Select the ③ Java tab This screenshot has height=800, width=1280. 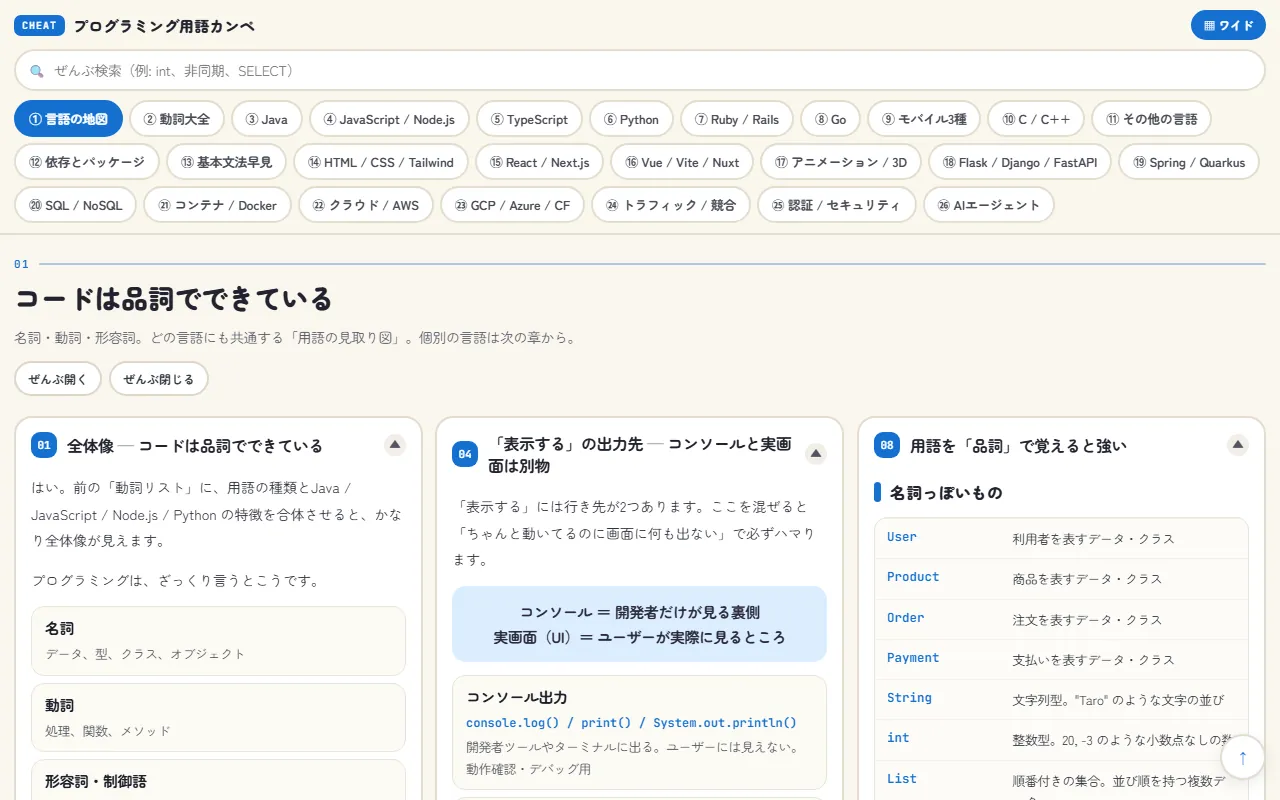point(267,119)
